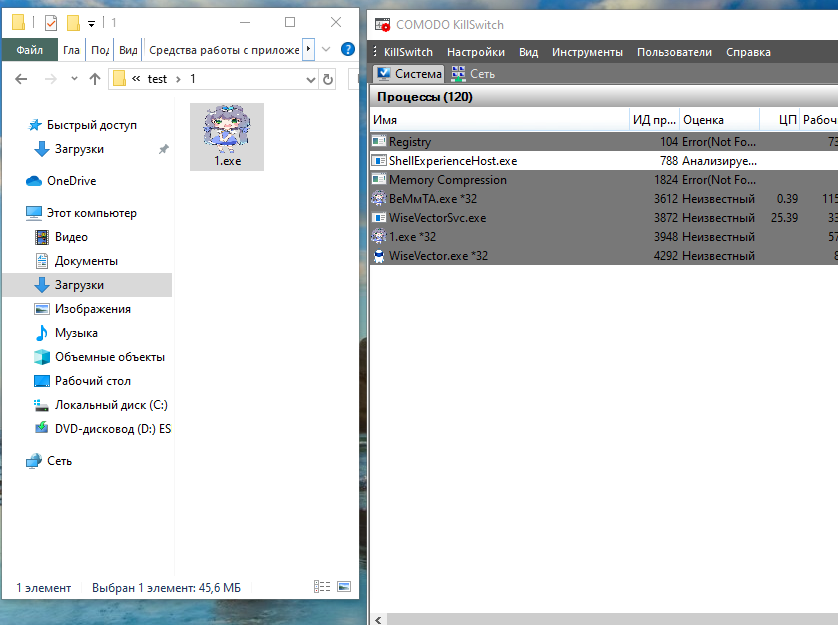Open the quick access toolbar customize dropdown

[91, 24]
